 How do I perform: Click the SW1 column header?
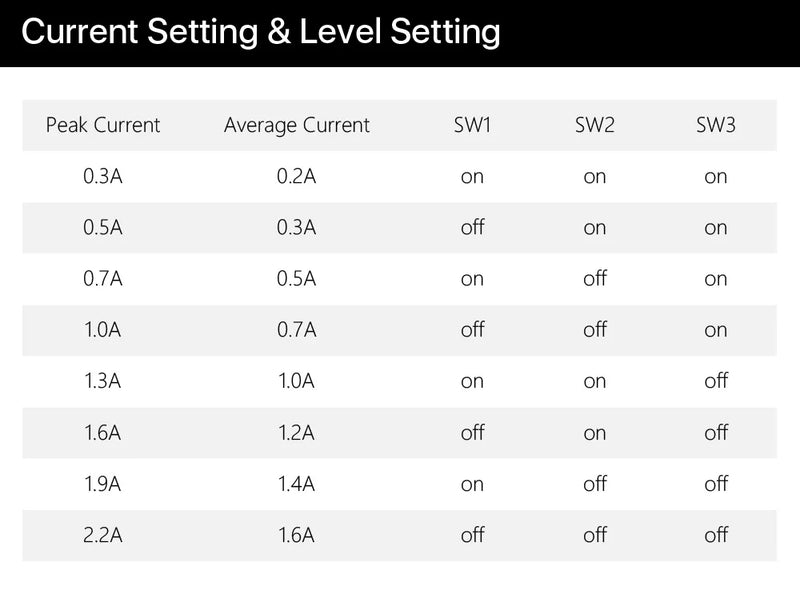click(x=472, y=125)
